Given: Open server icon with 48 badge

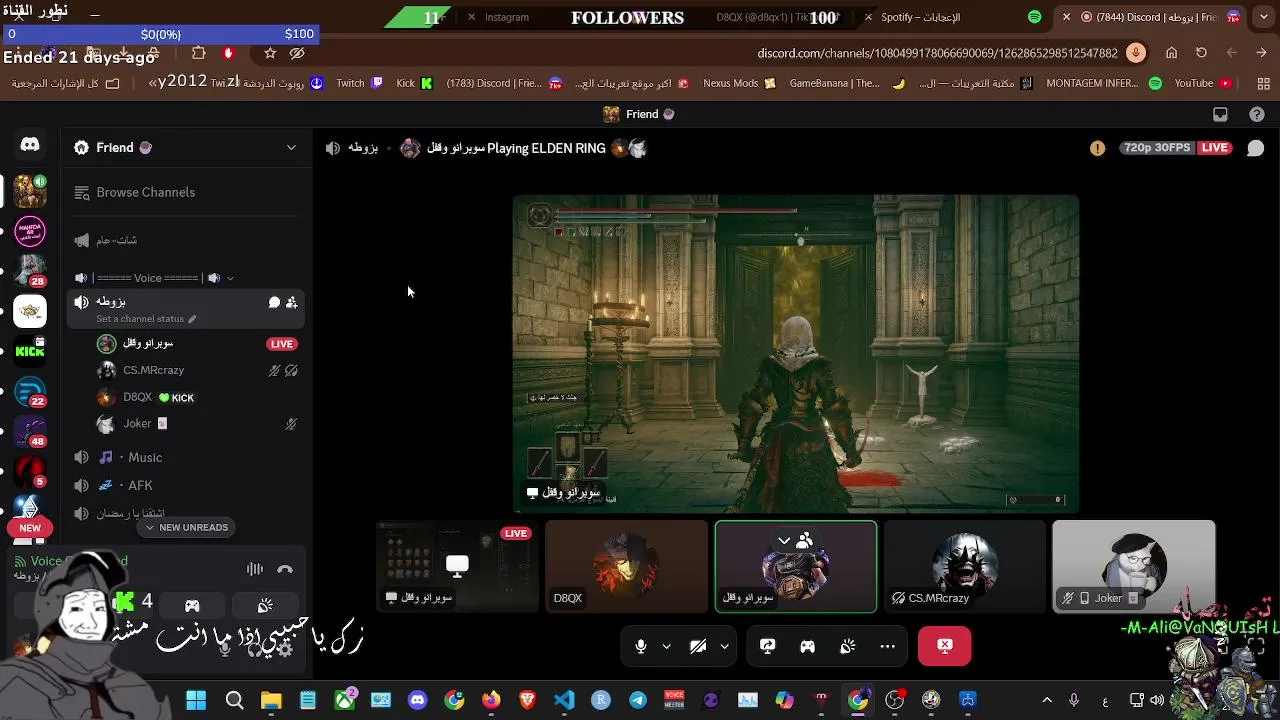Looking at the screenshot, I should 30,431.
